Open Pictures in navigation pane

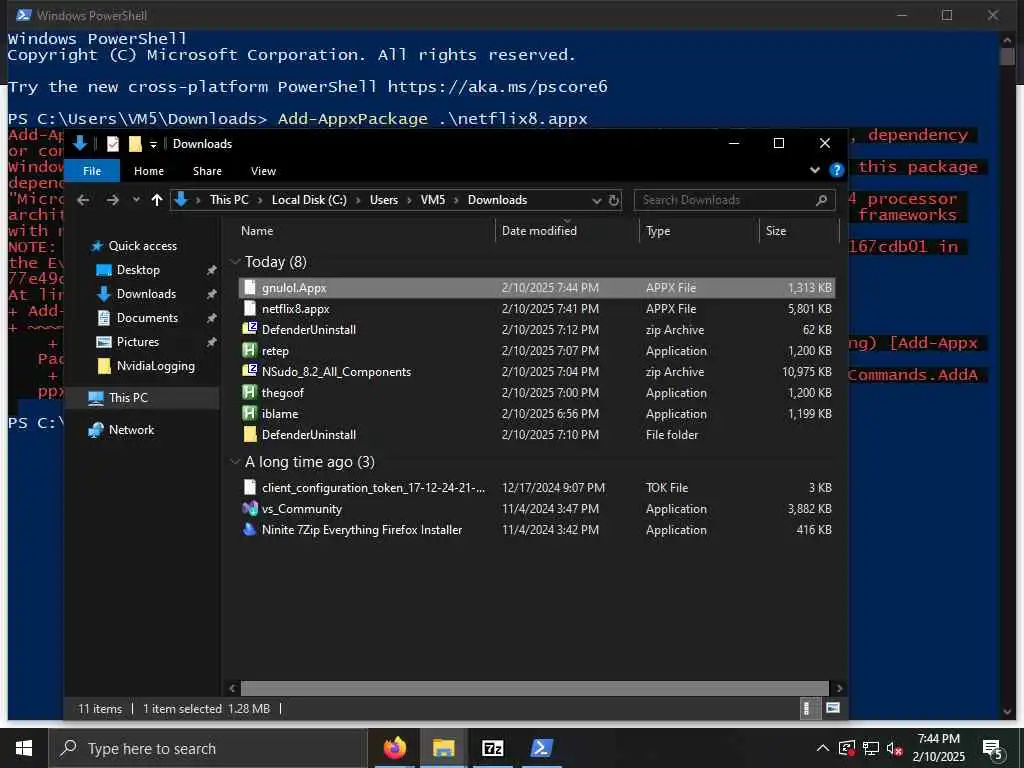point(137,342)
